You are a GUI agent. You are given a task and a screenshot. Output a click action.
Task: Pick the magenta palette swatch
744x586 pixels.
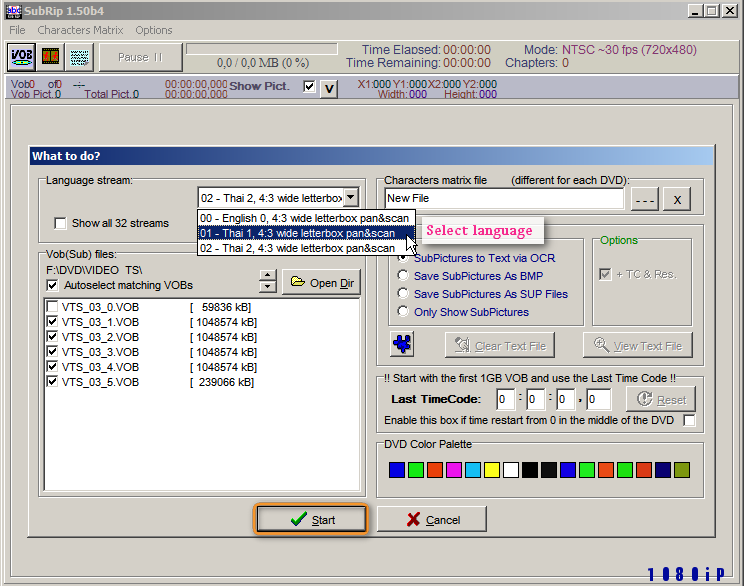coord(454,470)
